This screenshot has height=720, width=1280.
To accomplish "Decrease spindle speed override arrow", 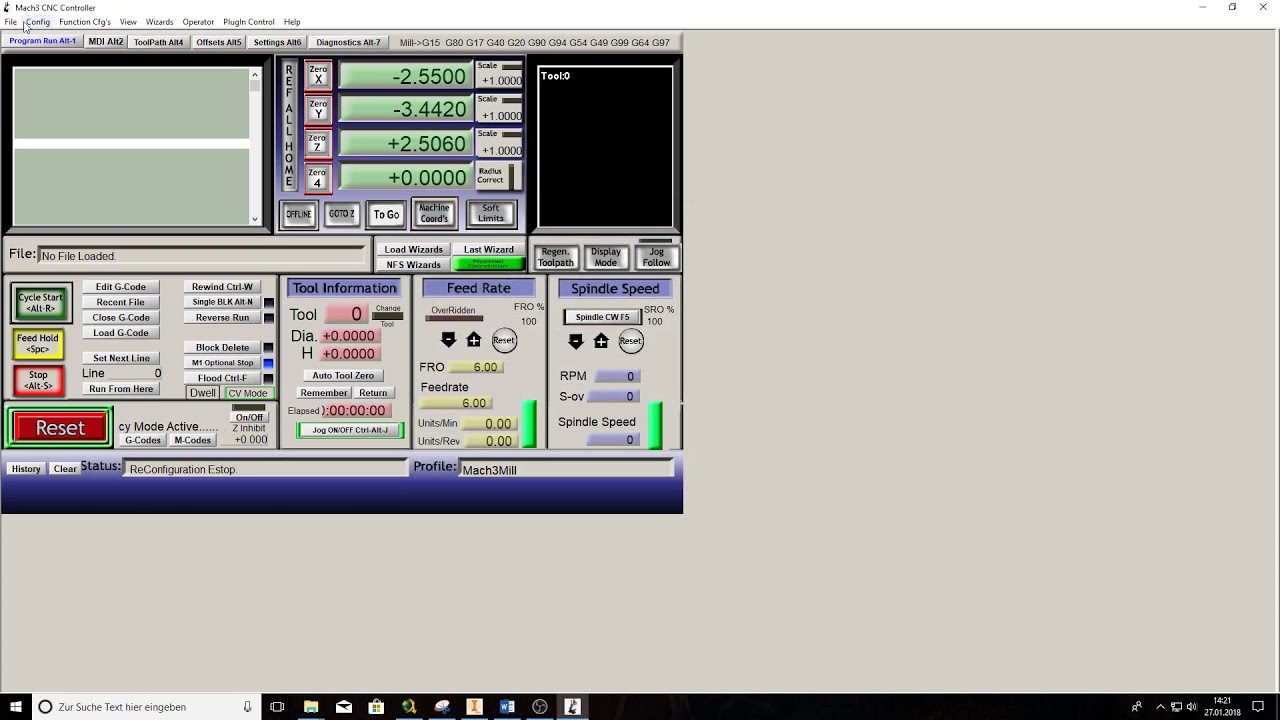I will tap(575, 341).
